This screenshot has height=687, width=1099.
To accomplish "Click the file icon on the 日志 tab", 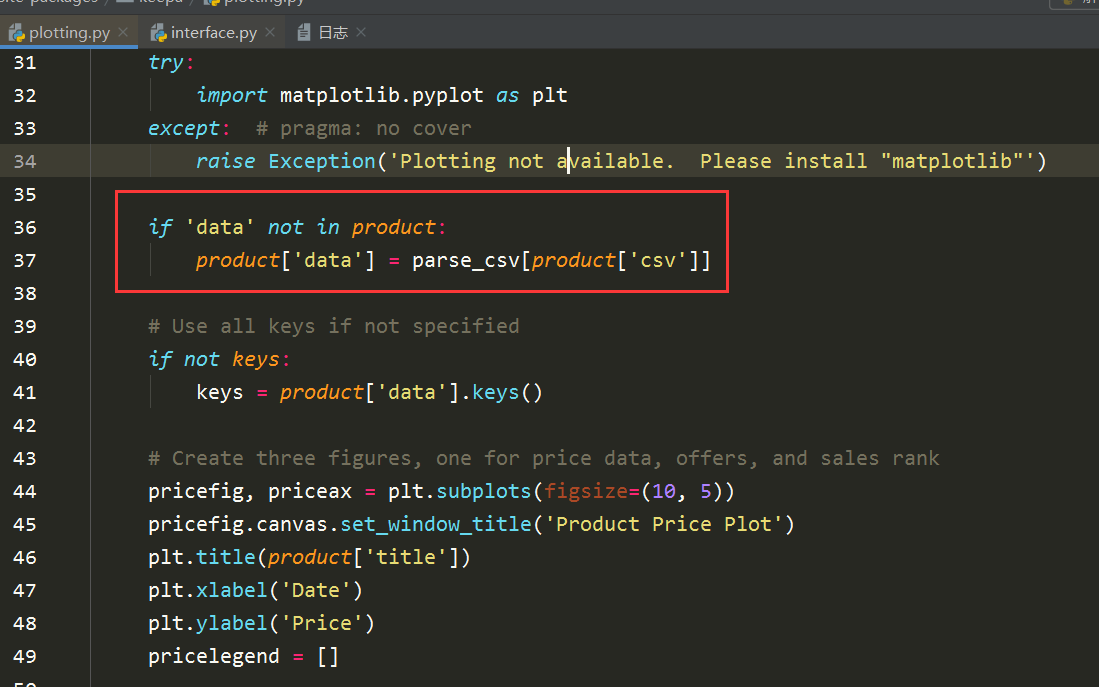I will (305, 31).
